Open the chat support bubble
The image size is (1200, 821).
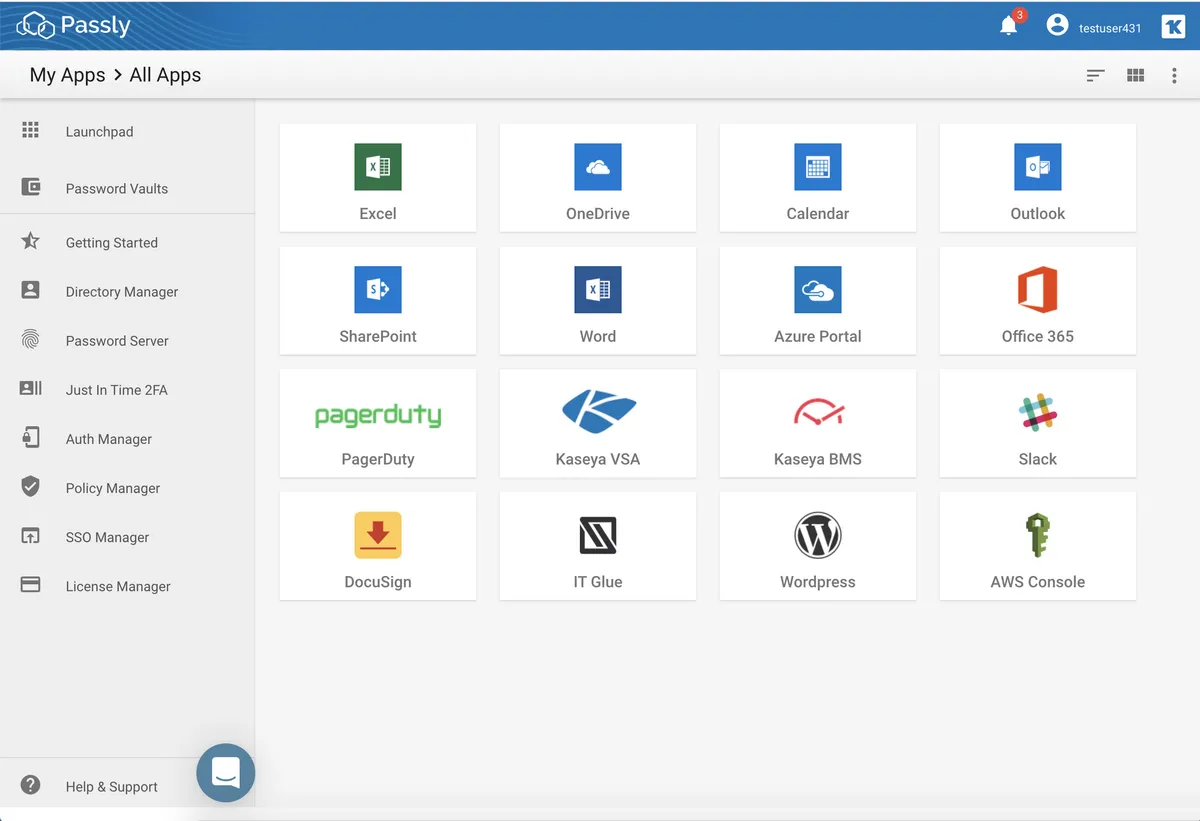(x=226, y=773)
